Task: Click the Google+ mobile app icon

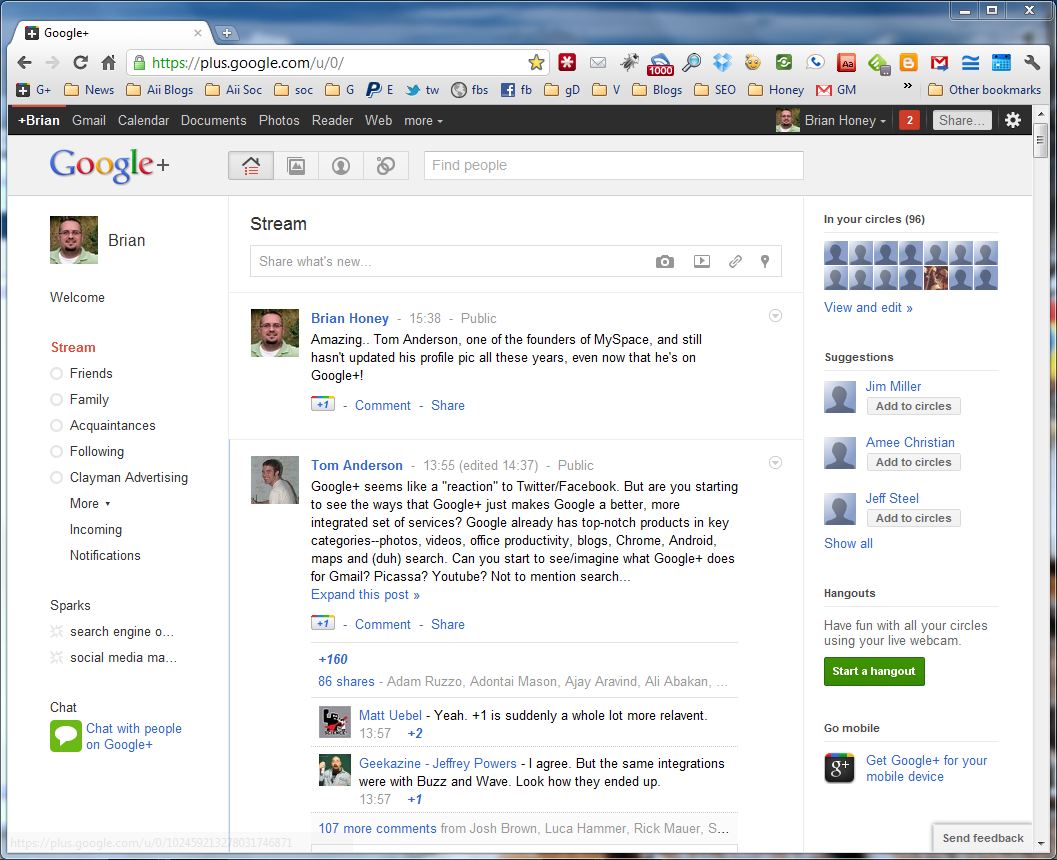Action: [839, 768]
